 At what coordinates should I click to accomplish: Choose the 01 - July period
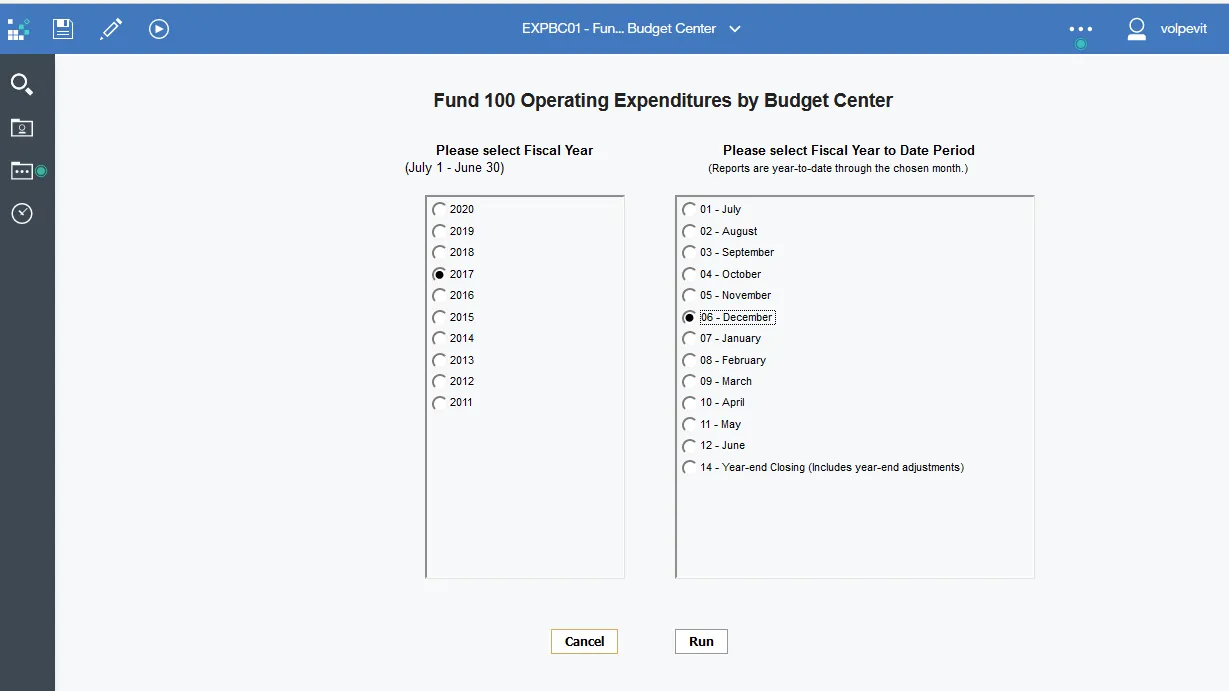coord(690,210)
